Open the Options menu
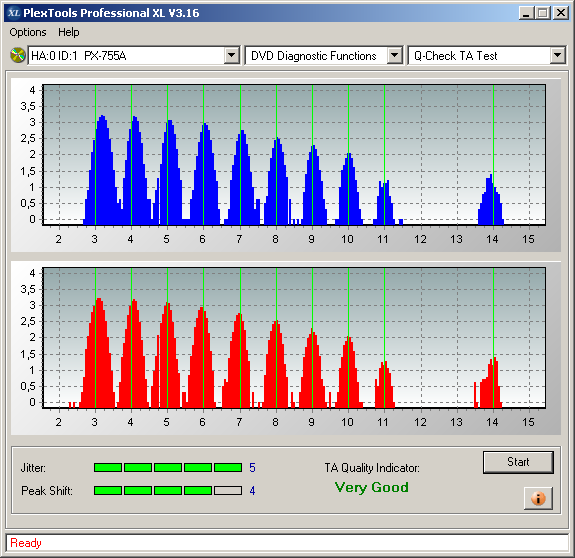575x558 pixels. point(28,32)
